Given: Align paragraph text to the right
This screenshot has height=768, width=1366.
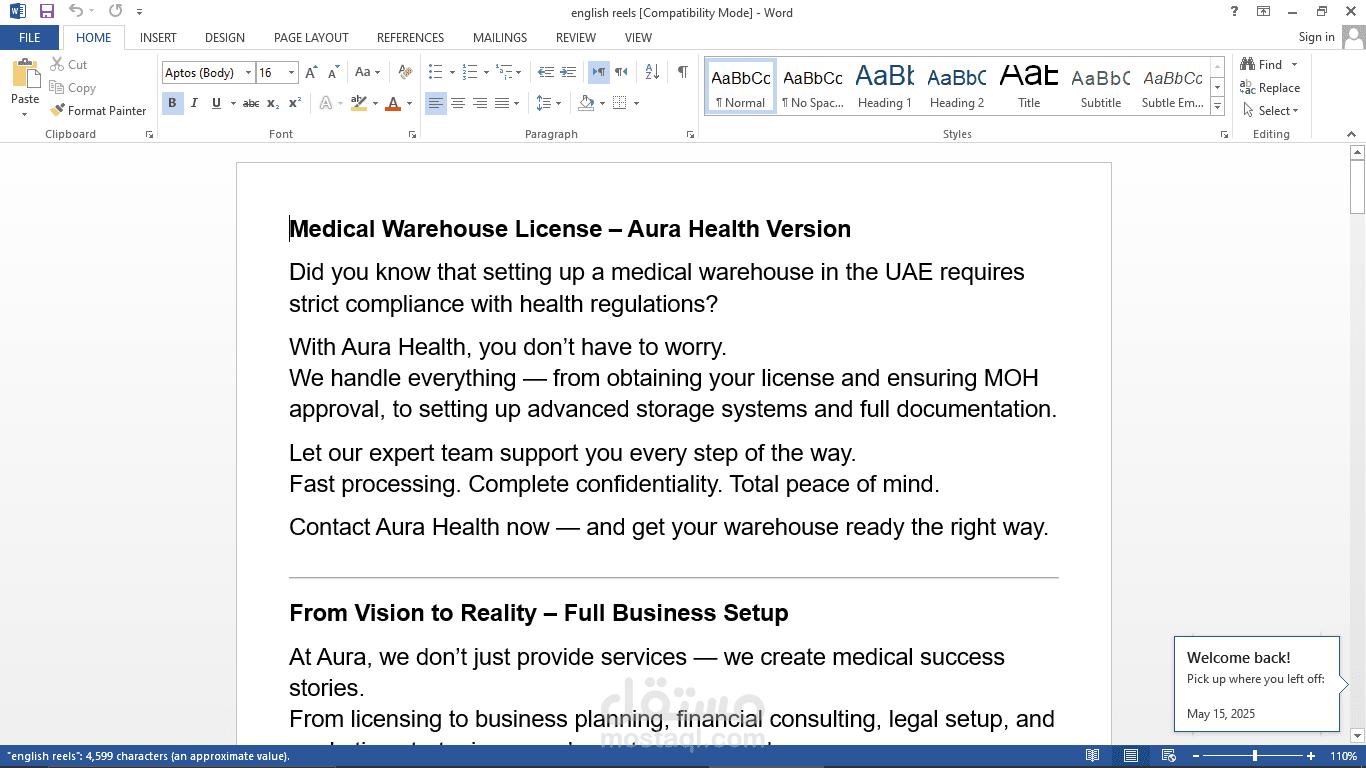Looking at the screenshot, I should click(480, 103).
